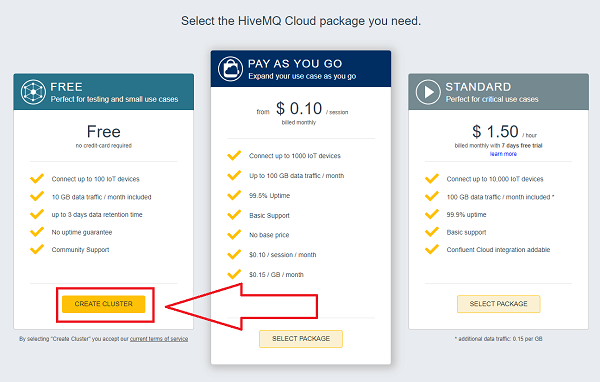Open the learn more link under Standard pricing
The height and width of the screenshot is (382, 600).
(x=503, y=154)
